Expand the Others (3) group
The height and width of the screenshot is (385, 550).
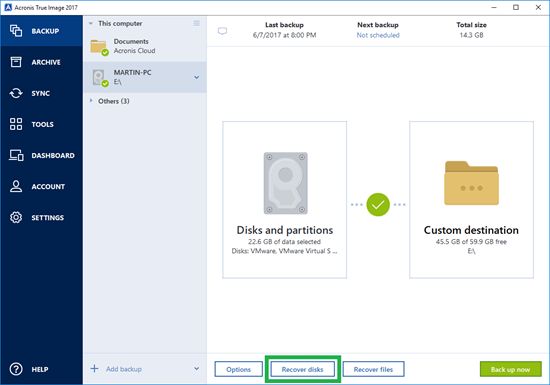coord(91,101)
